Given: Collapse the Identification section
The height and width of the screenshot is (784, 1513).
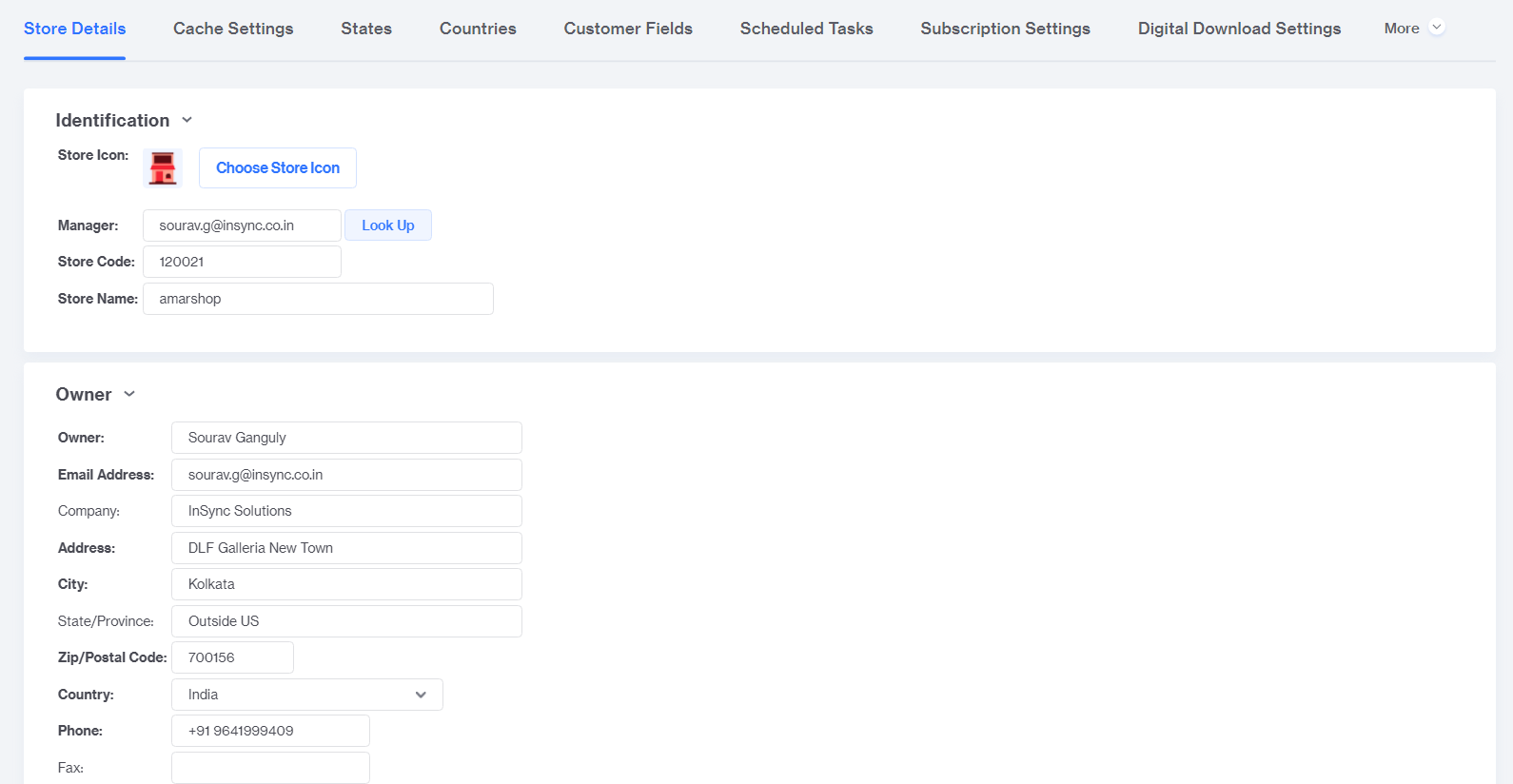Looking at the screenshot, I should coord(187,120).
